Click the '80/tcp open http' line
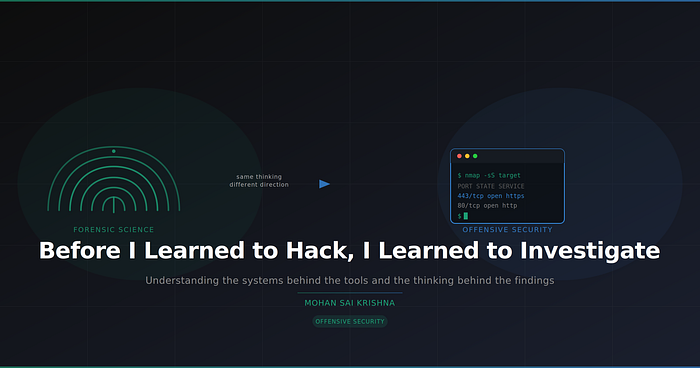 (487, 205)
